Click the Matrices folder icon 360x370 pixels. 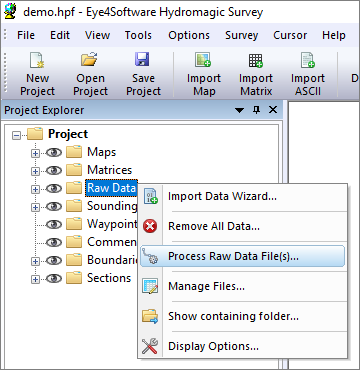74,170
